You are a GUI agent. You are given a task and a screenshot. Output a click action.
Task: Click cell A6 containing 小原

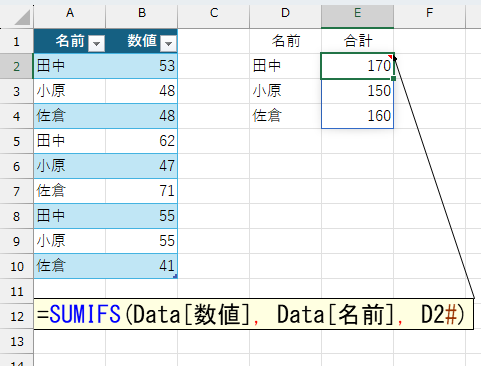[x=70, y=166]
